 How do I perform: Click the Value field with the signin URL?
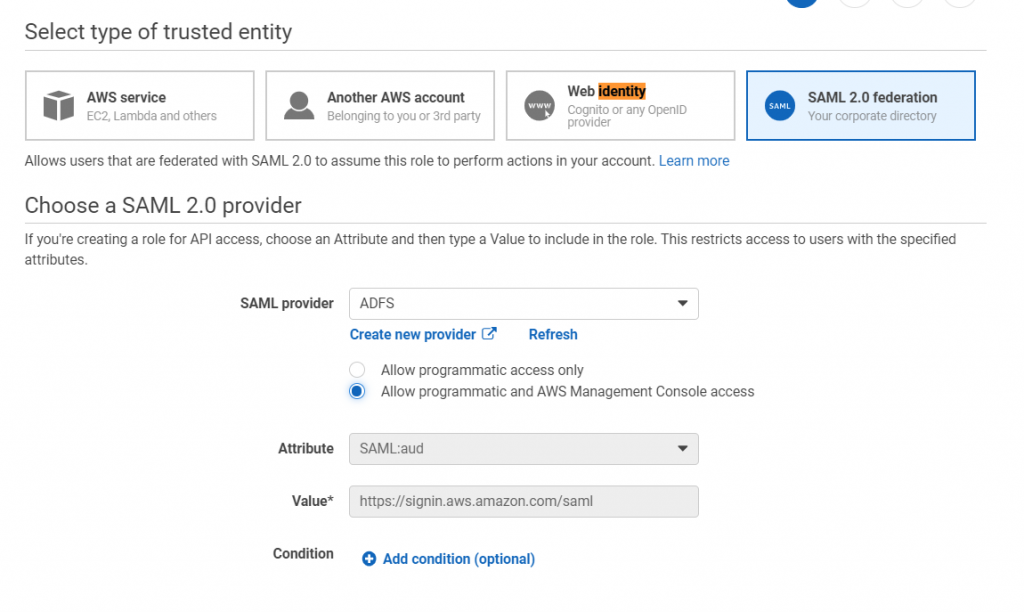tap(524, 502)
